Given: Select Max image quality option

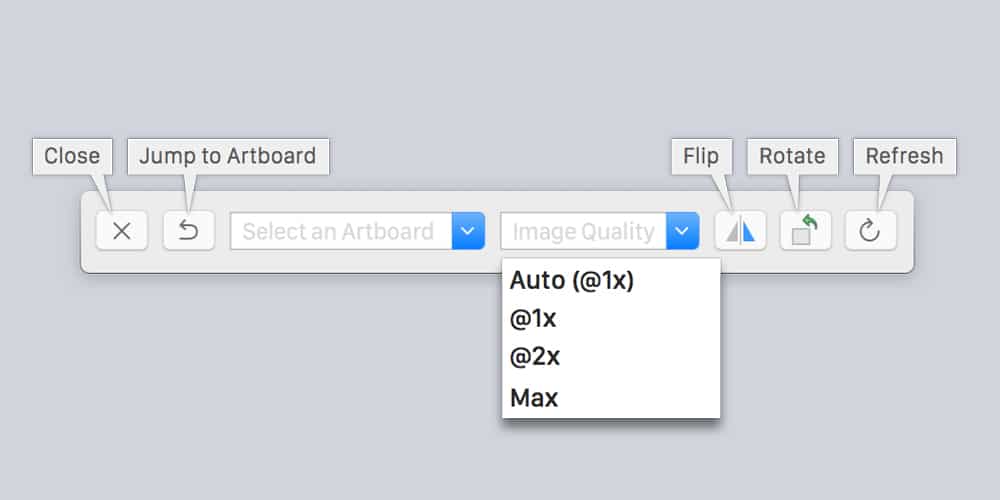Looking at the screenshot, I should pyautogui.click(x=534, y=398).
